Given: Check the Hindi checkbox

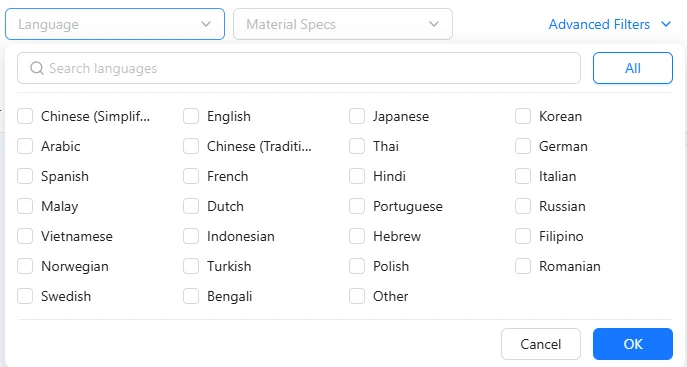Looking at the screenshot, I should click(357, 176).
